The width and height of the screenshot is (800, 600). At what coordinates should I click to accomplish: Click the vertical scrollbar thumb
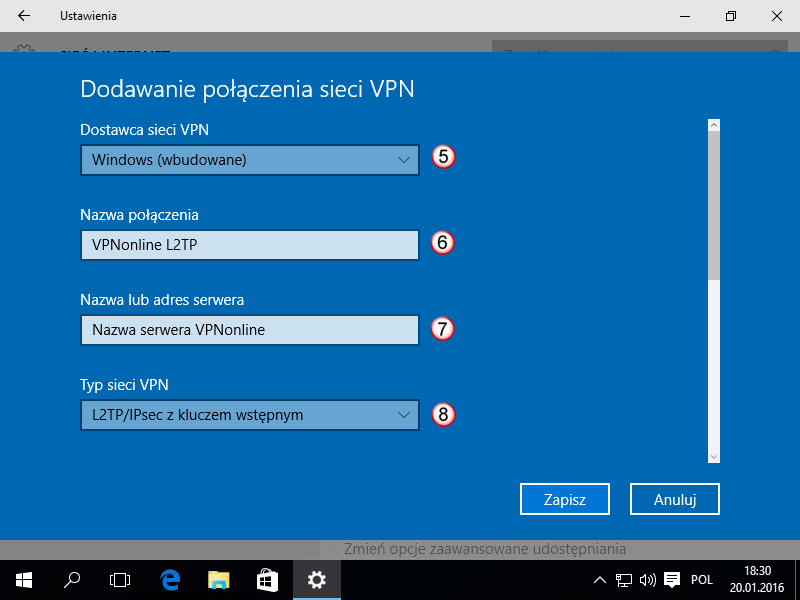click(x=714, y=205)
